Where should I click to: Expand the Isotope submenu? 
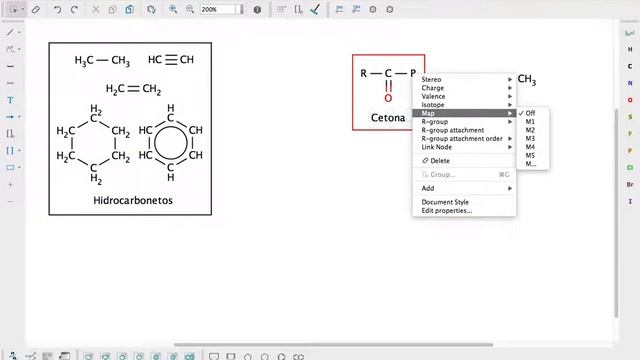pos(464,105)
